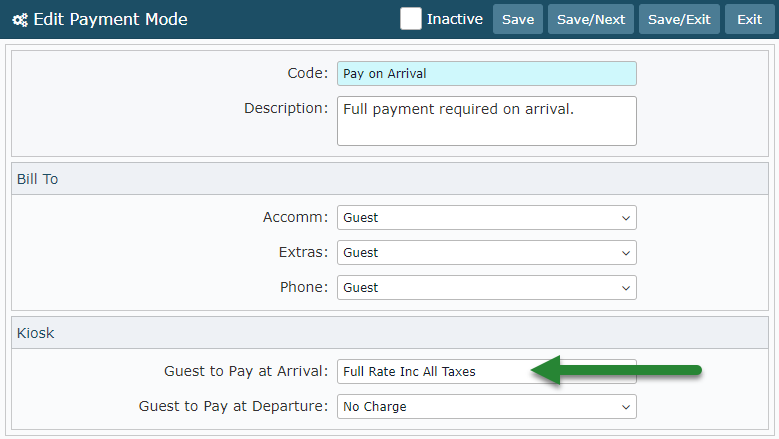Tick the Inactive checkbox

coord(410,19)
